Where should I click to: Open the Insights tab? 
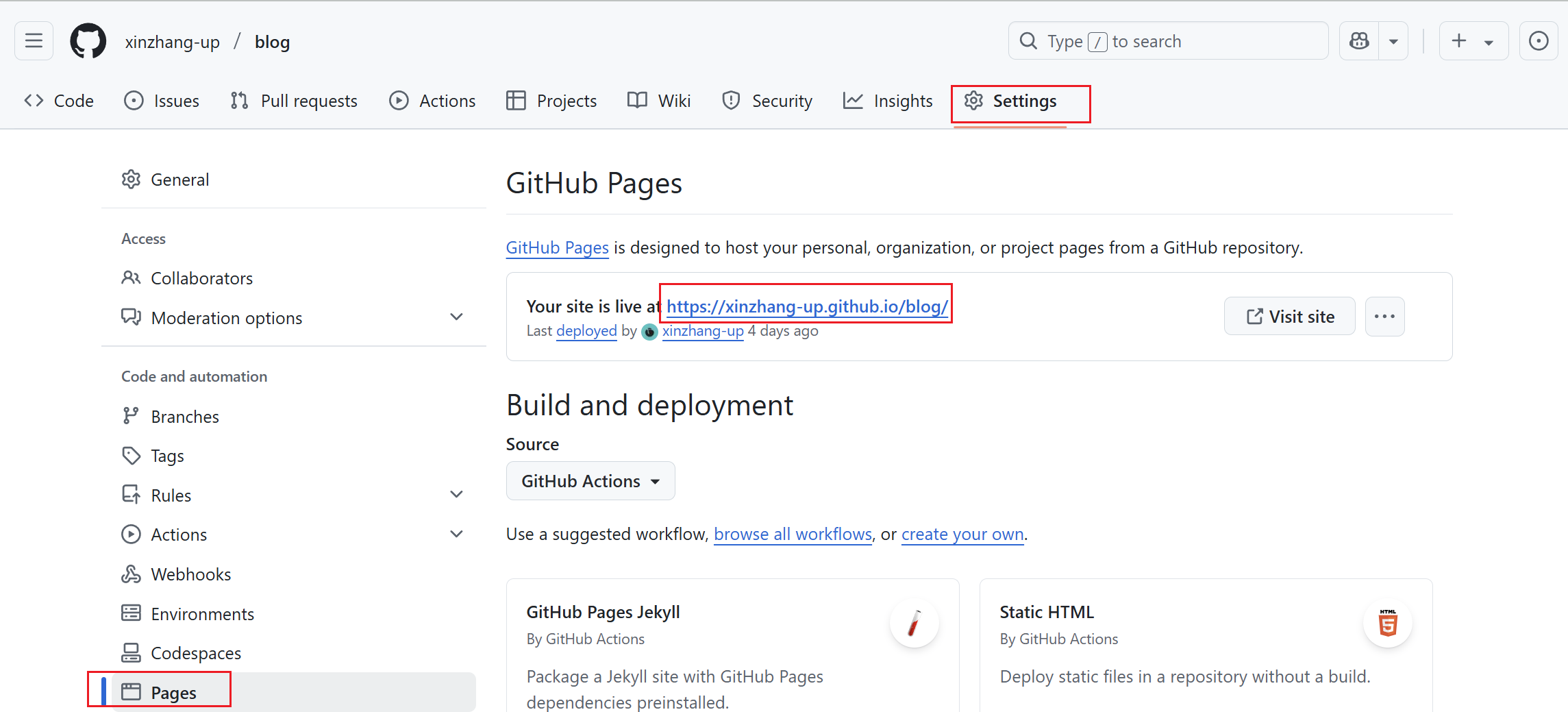coord(888,101)
